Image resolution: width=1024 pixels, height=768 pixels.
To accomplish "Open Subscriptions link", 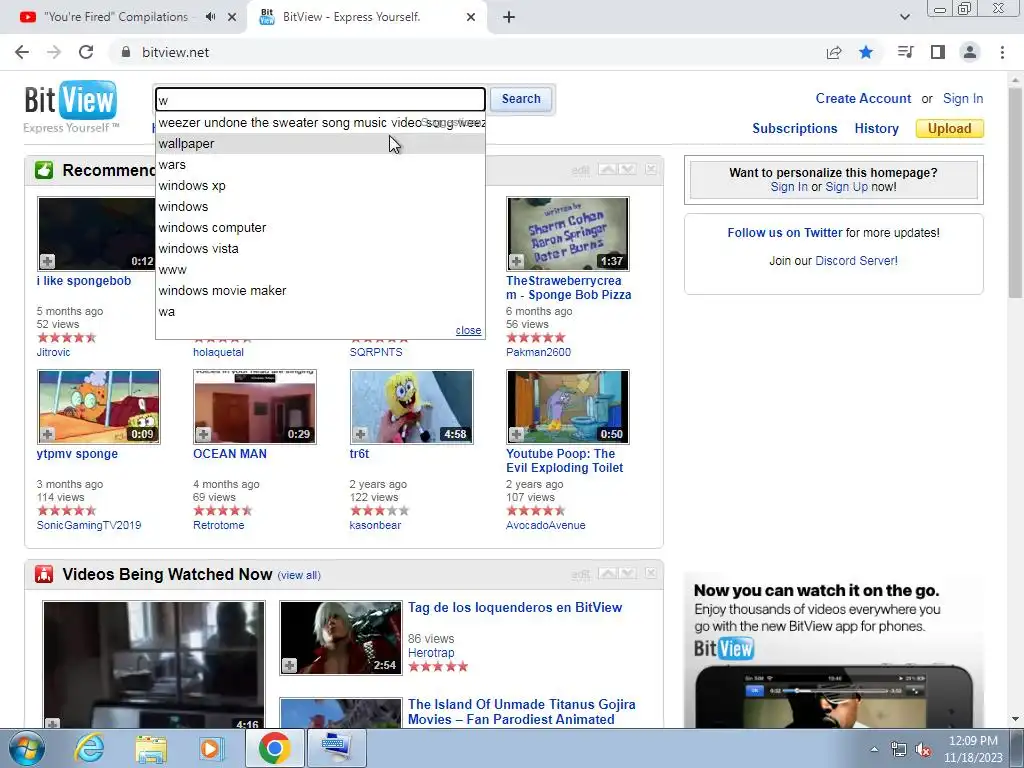I will pyautogui.click(x=794, y=129).
